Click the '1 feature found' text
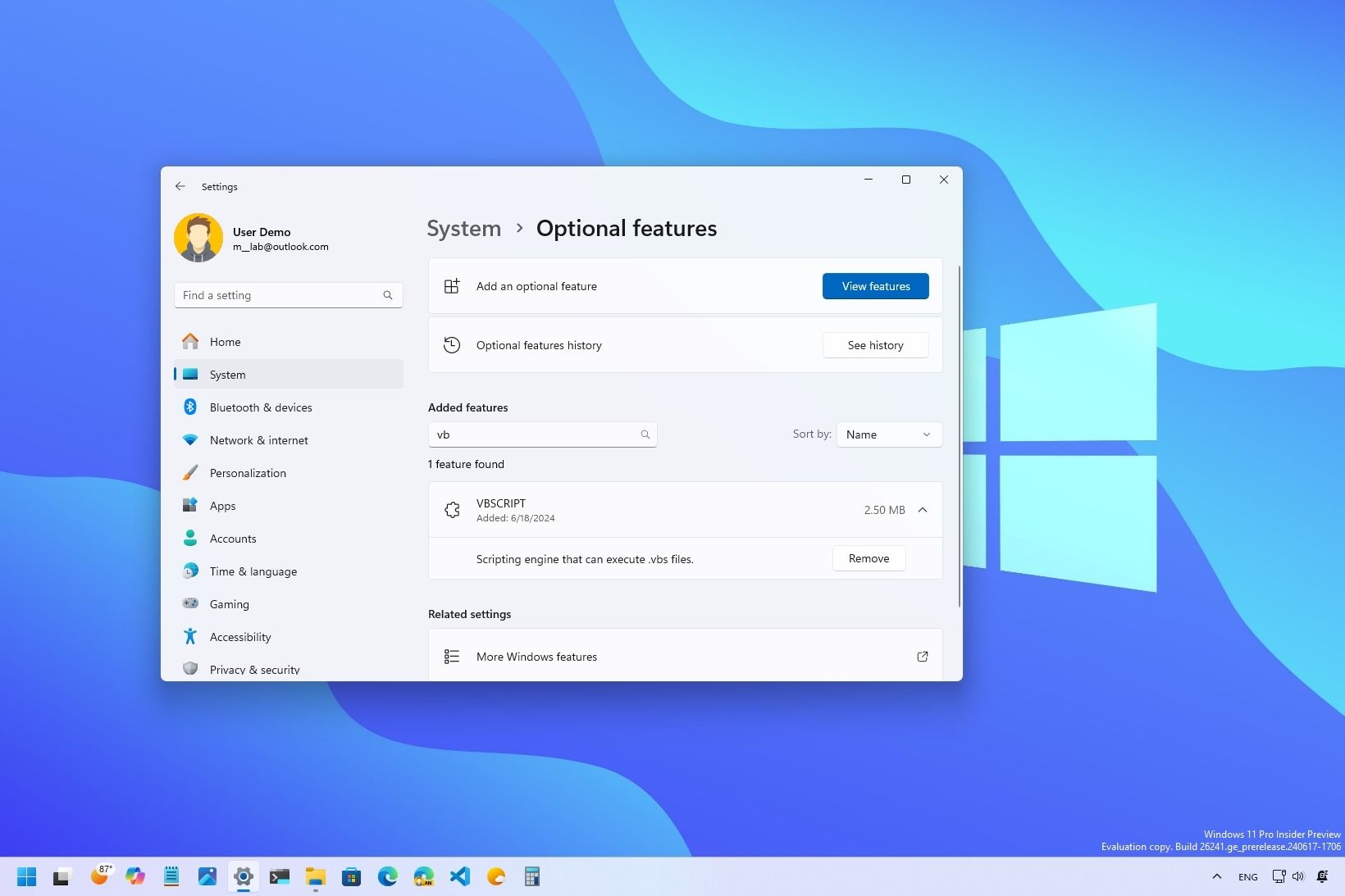 pos(466,464)
